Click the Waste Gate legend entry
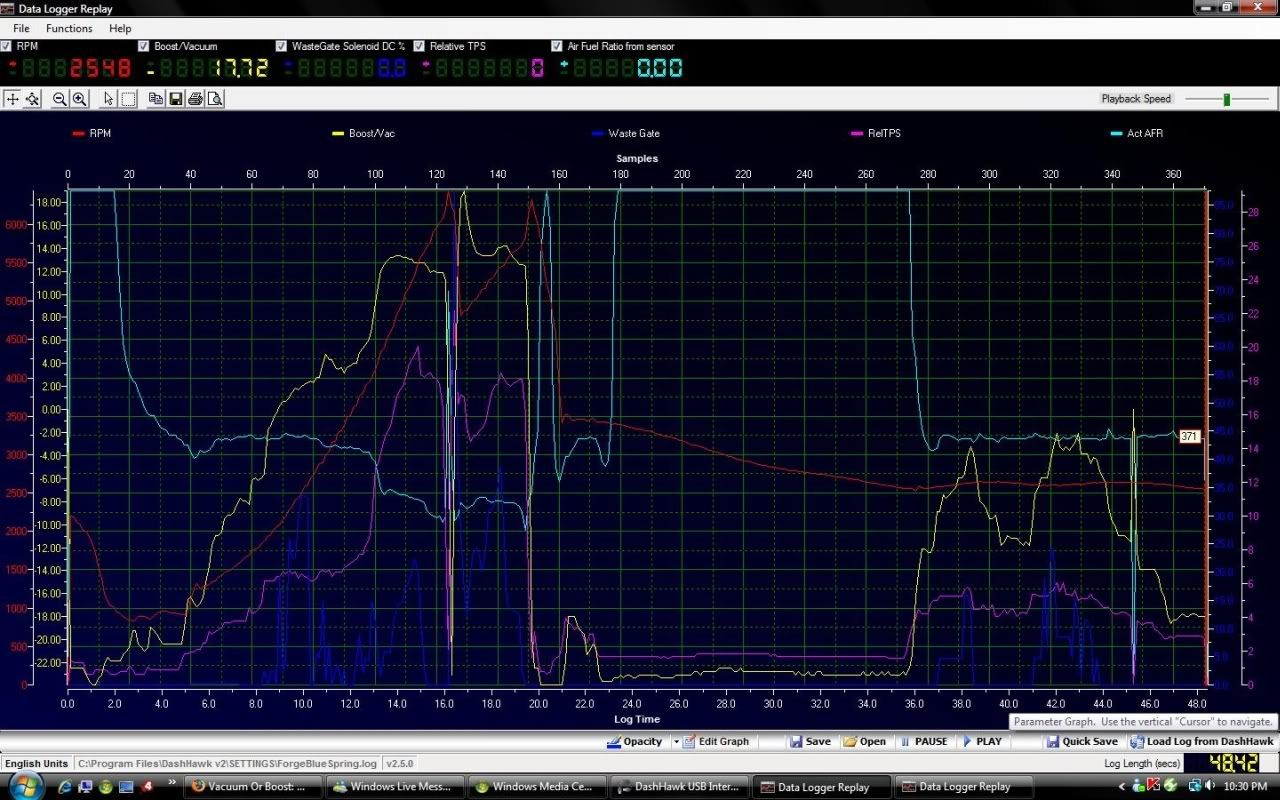This screenshot has width=1280, height=800. pyautogui.click(x=625, y=133)
